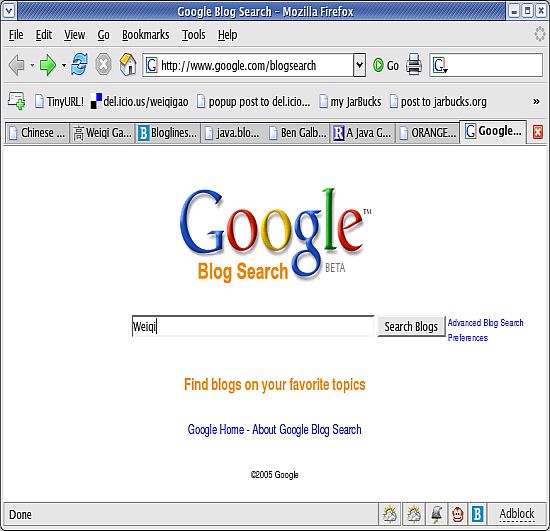Open my JarBucks bookmark

(350, 102)
